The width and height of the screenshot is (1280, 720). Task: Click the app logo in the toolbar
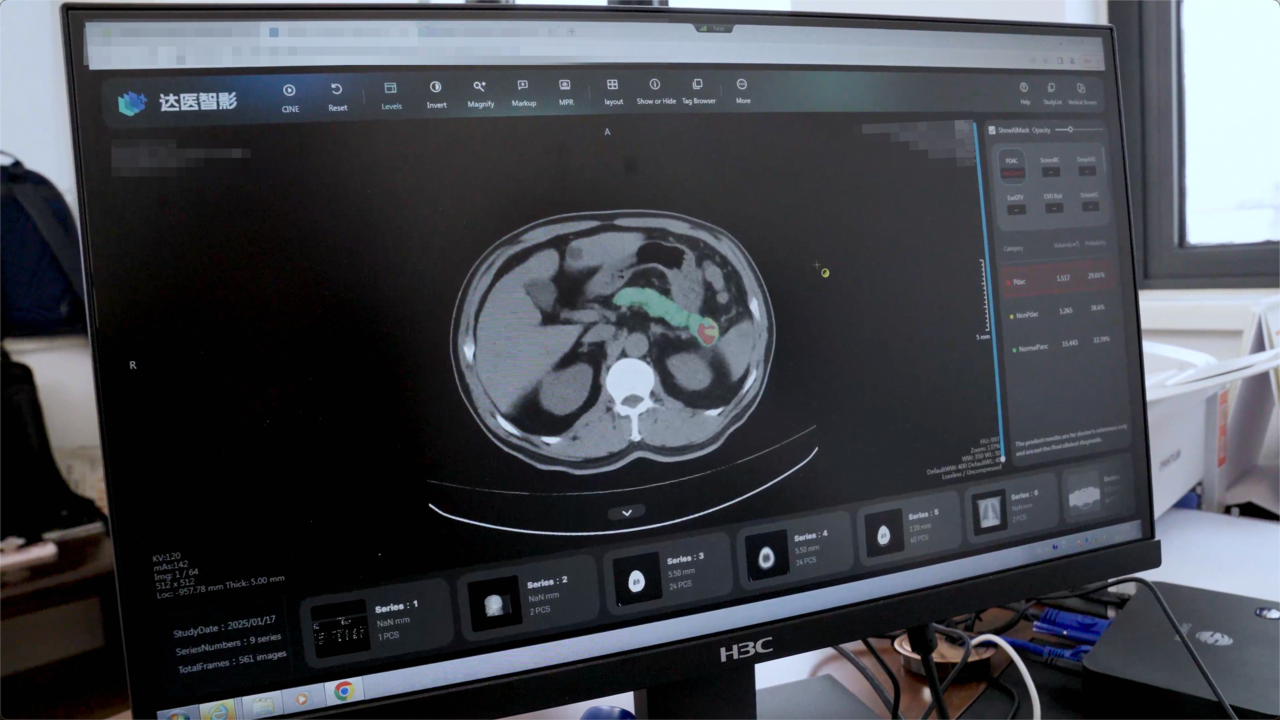point(177,102)
